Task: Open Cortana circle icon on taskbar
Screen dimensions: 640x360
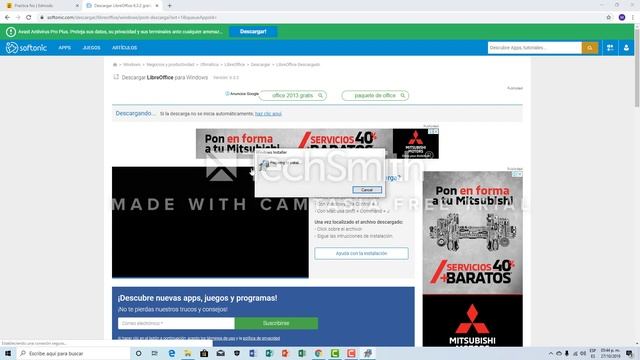Action: click(x=138, y=353)
